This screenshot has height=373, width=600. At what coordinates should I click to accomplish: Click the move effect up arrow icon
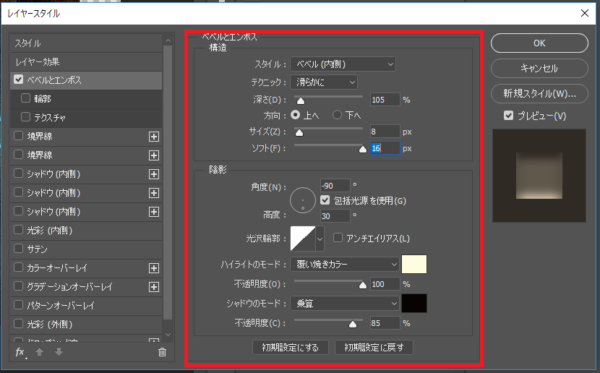pos(39,352)
